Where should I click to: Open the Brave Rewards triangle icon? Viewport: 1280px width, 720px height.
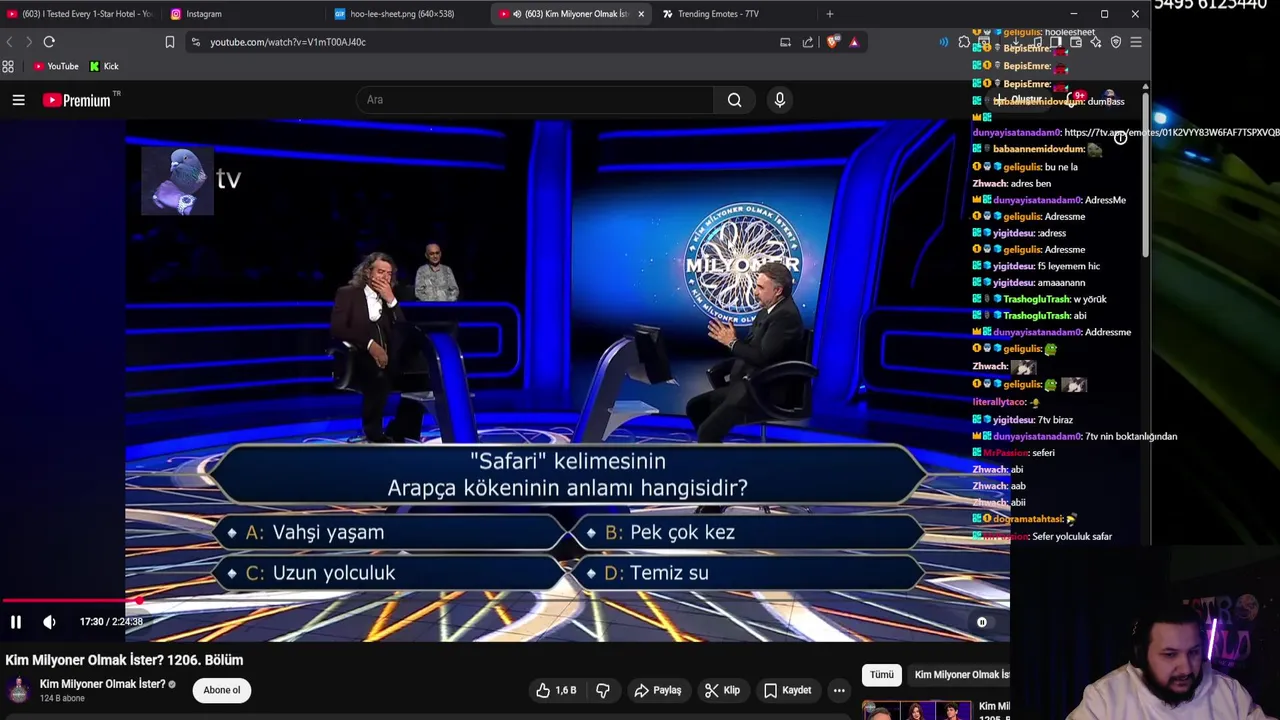pyautogui.click(x=854, y=42)
